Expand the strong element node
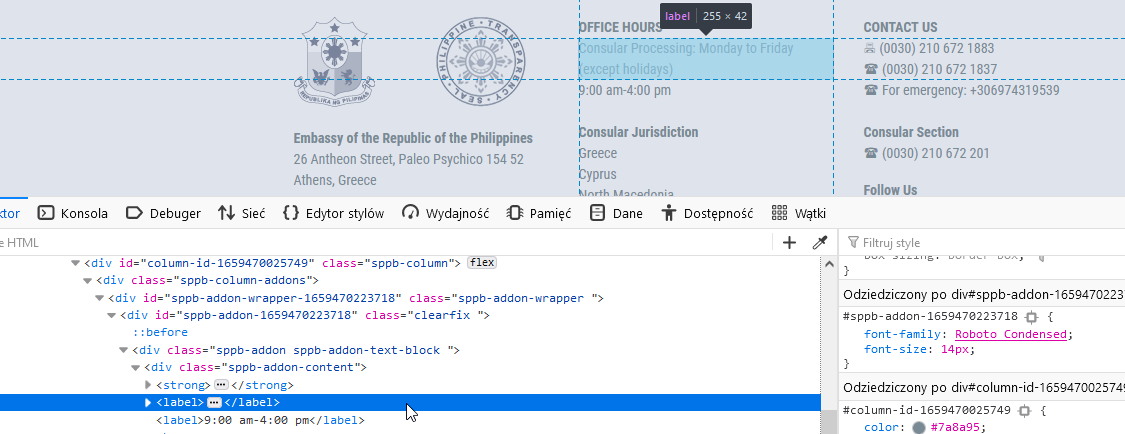 pos(149,385)
